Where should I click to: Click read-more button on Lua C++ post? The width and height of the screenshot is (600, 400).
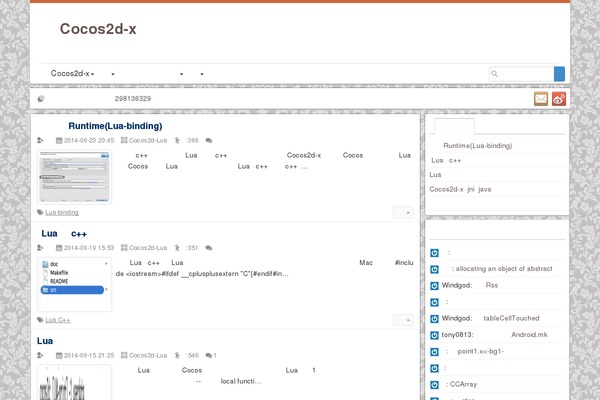(403, 320)
